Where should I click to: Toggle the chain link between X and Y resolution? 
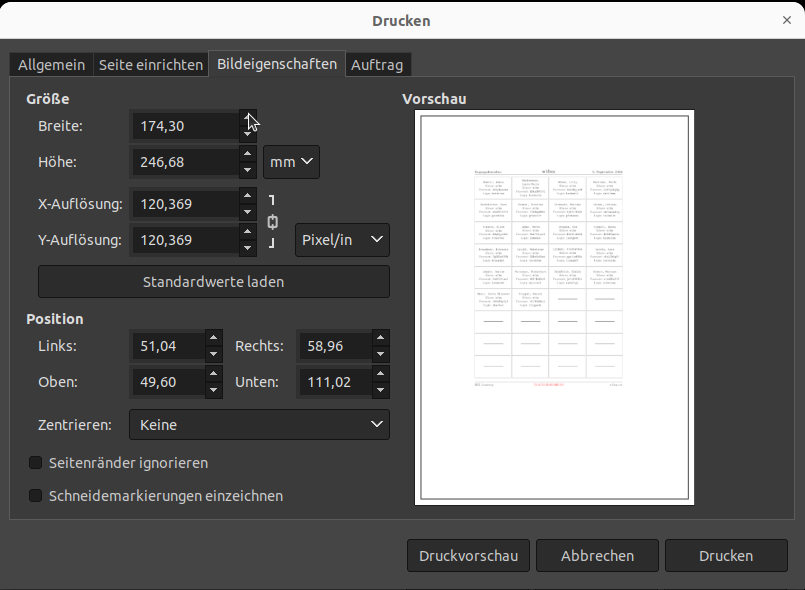pos(272,222)
